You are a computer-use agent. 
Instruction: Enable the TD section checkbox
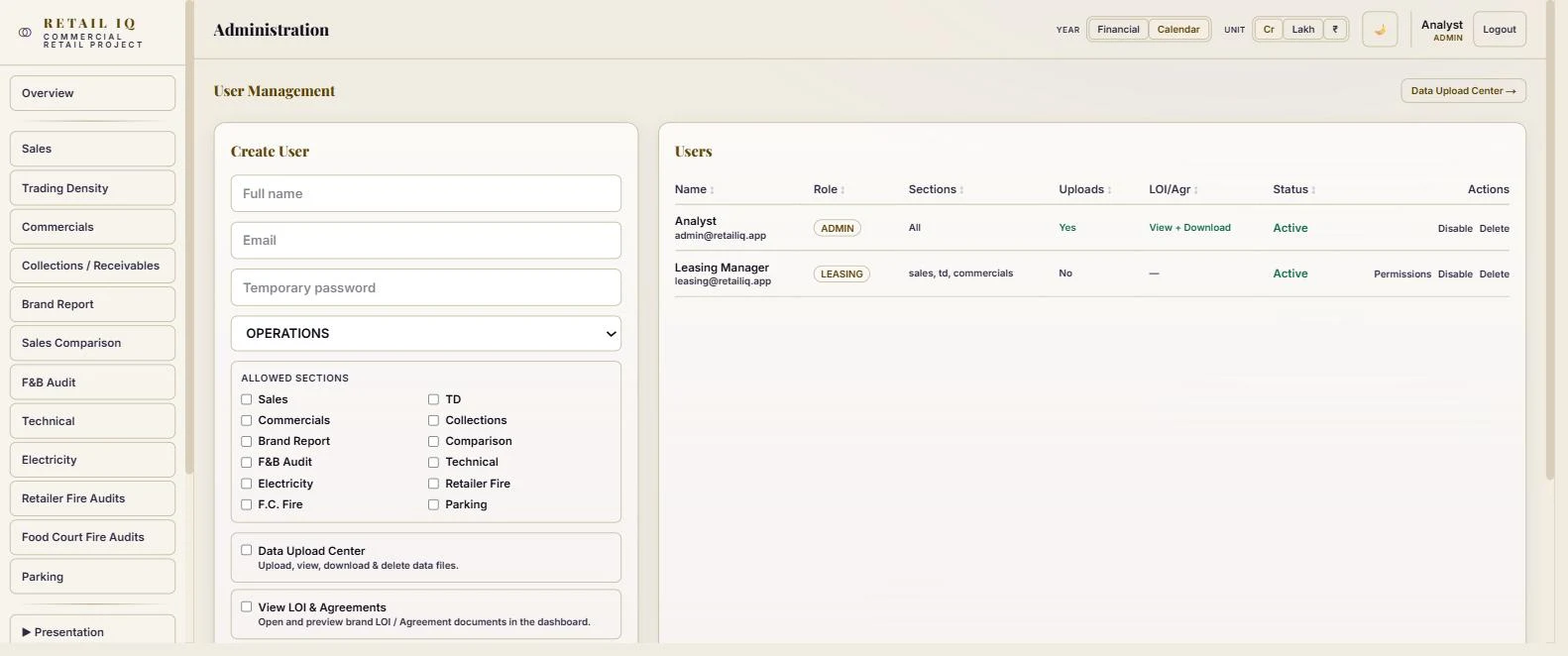tap(433, 399)
